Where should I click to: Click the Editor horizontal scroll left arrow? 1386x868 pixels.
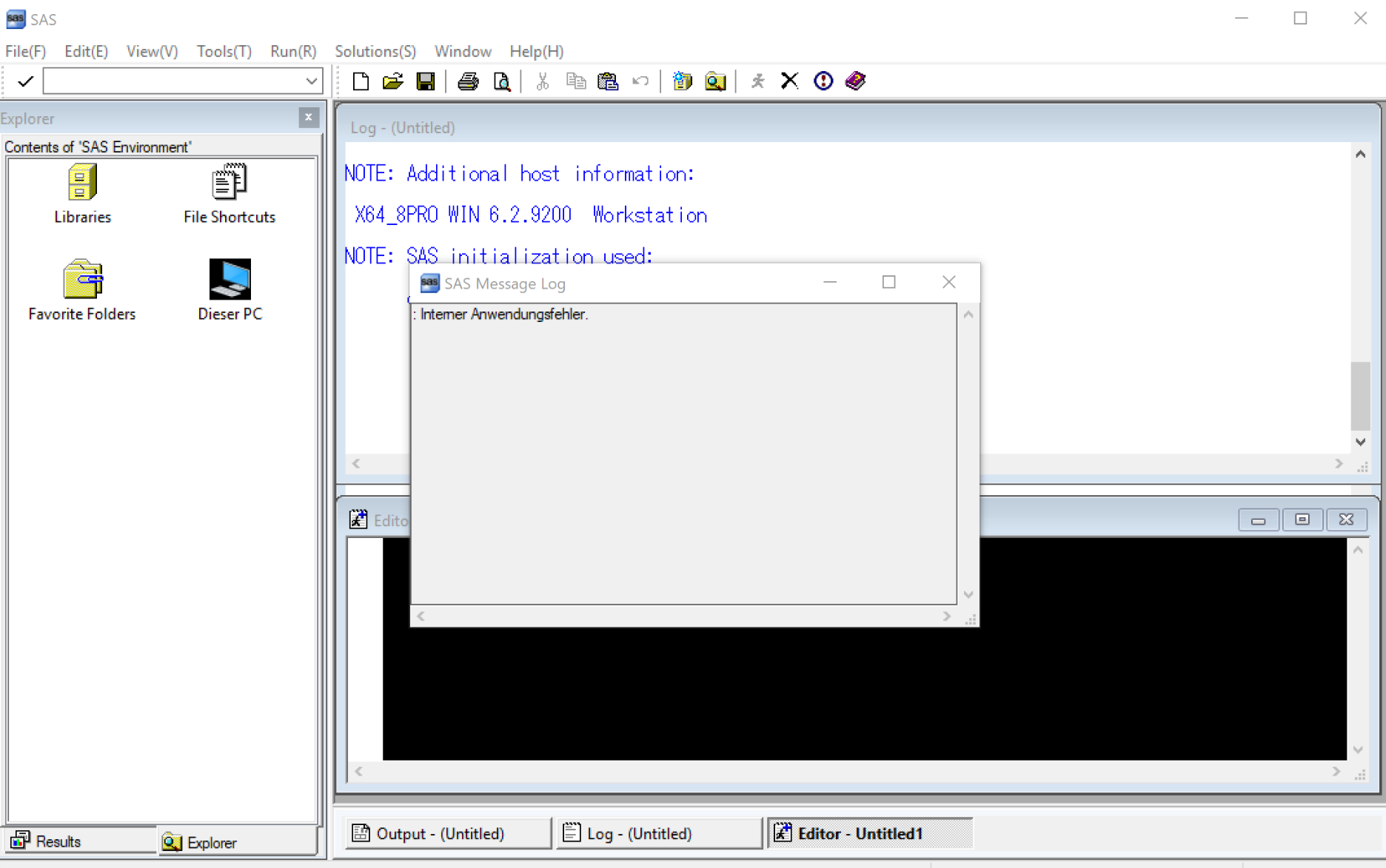[x=358, y=771]
